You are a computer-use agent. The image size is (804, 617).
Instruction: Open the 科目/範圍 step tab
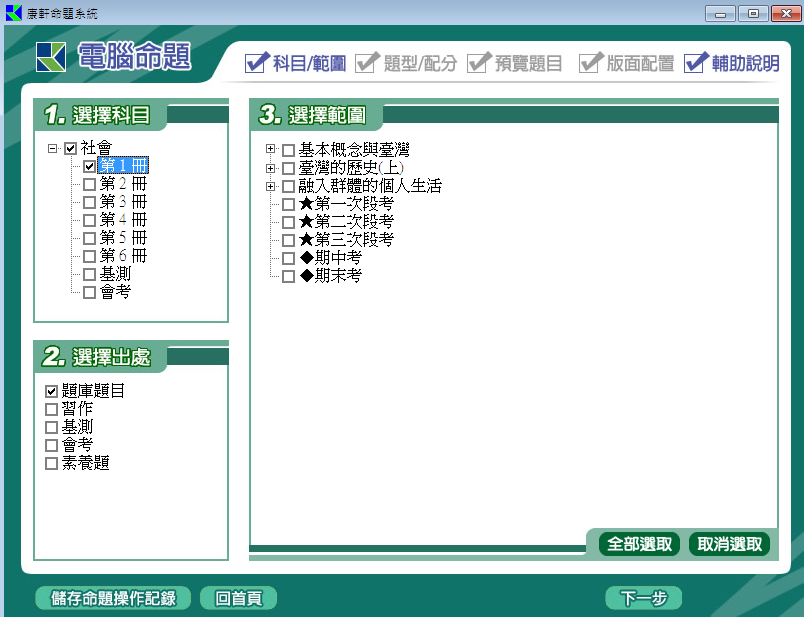pos(295,63)
